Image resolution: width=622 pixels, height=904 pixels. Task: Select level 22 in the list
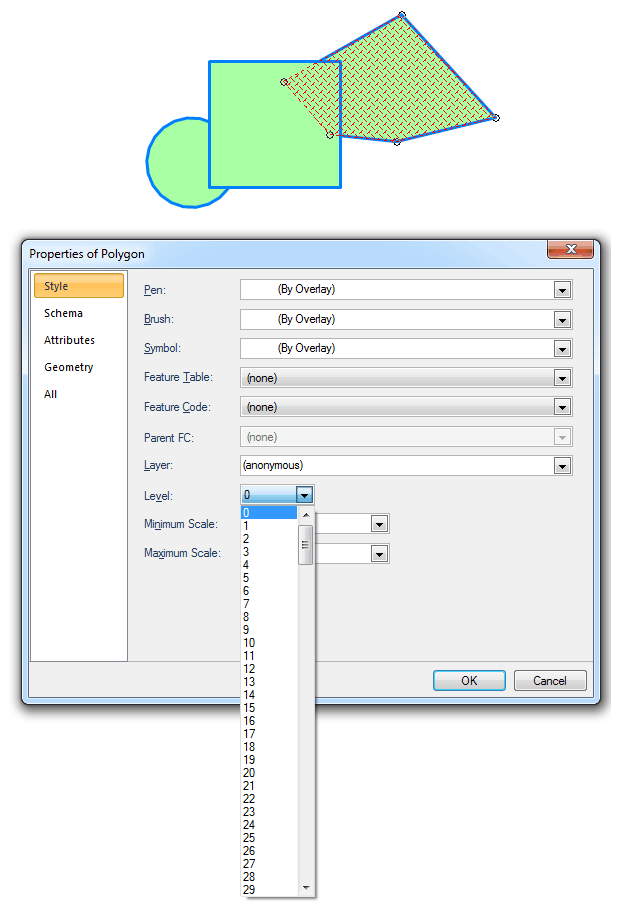click(269, 798)
